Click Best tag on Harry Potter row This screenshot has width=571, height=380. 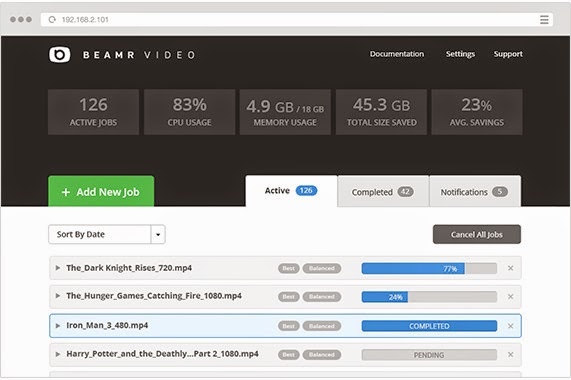[289, 355]
